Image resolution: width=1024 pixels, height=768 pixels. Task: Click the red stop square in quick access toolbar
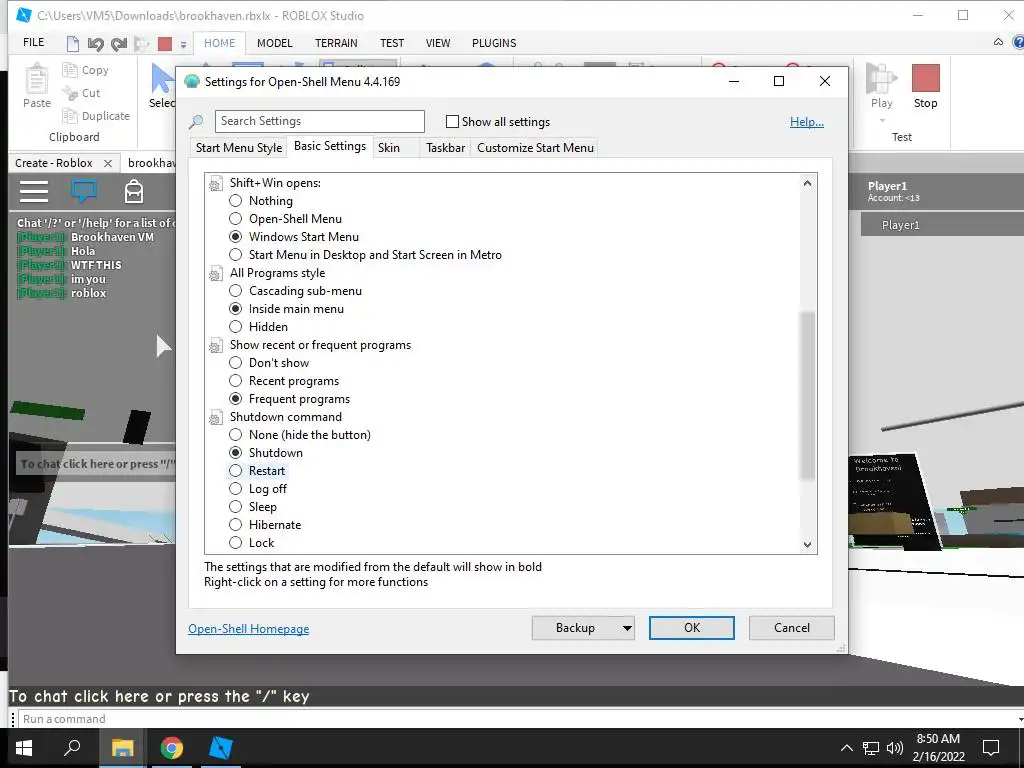tap(165, 44)
